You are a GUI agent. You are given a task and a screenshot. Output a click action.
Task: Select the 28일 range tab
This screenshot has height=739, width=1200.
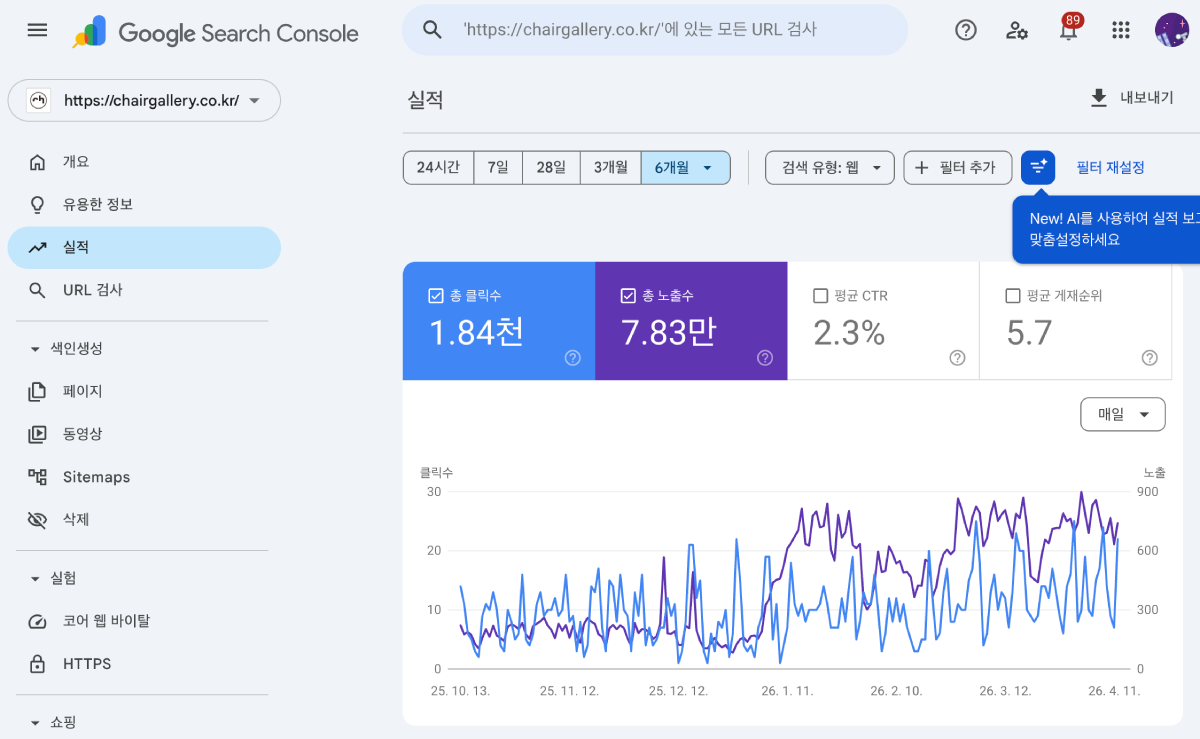551,167
